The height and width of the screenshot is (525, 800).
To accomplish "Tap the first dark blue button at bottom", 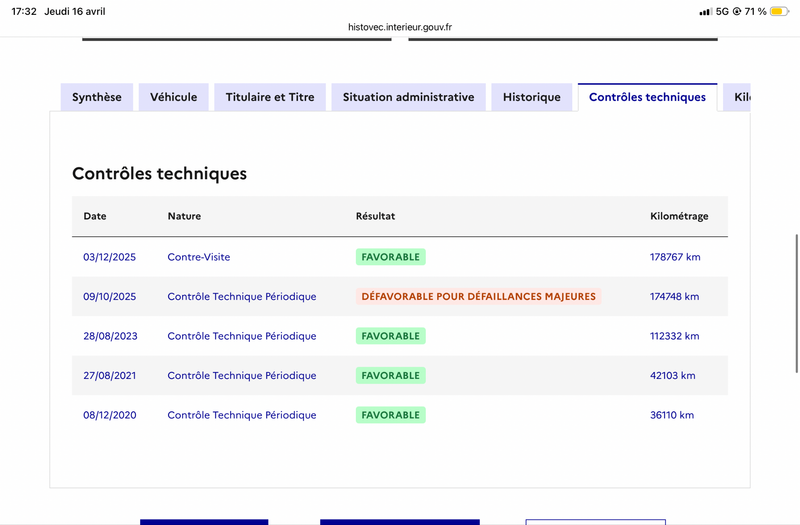I will click(x=204, y=522).
